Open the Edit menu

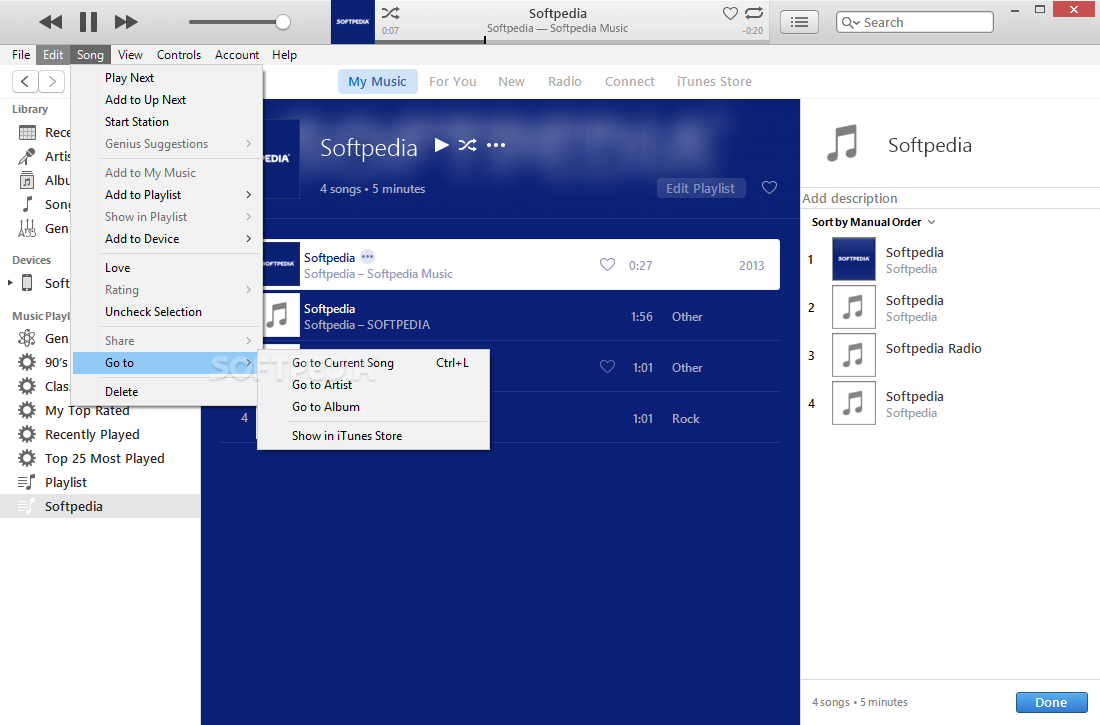point(53,55)
